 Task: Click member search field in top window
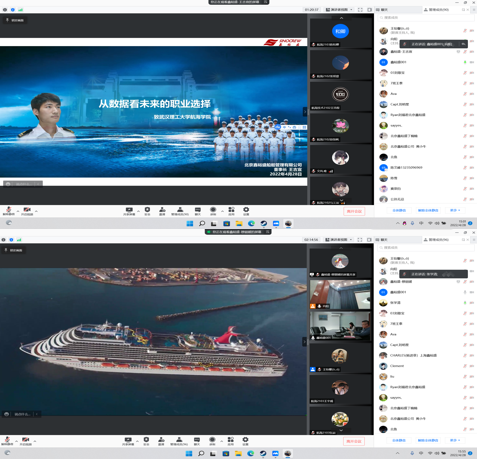click(426, 17)
